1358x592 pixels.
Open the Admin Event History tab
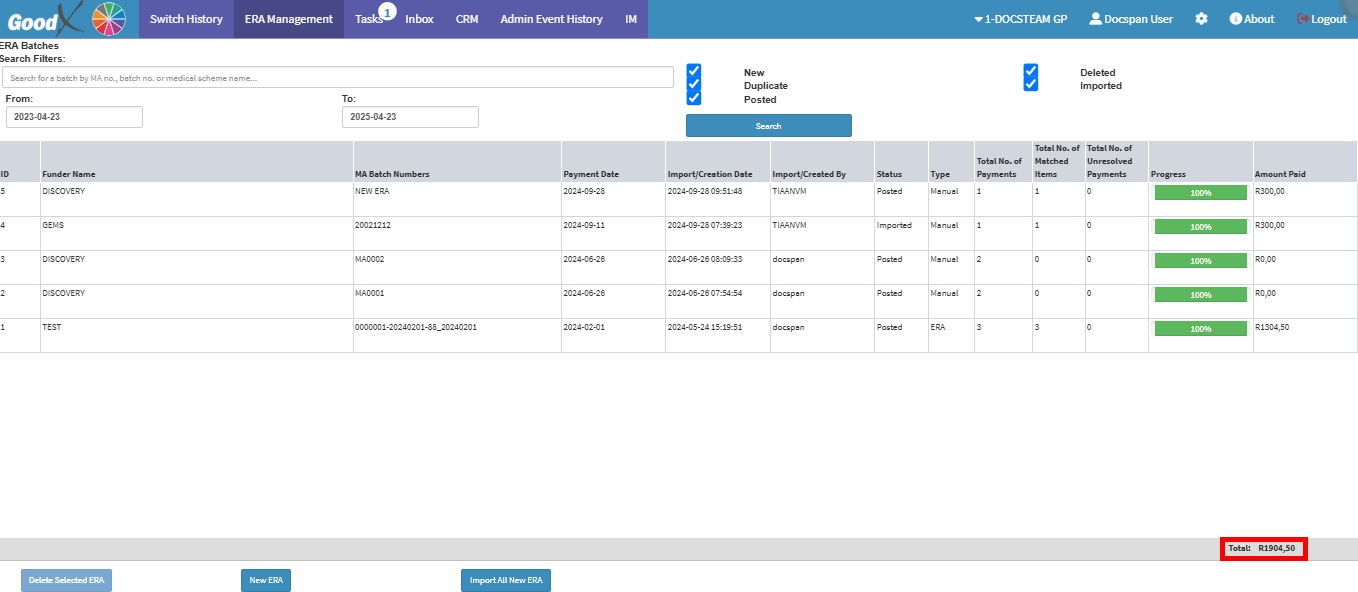[551, 19]
